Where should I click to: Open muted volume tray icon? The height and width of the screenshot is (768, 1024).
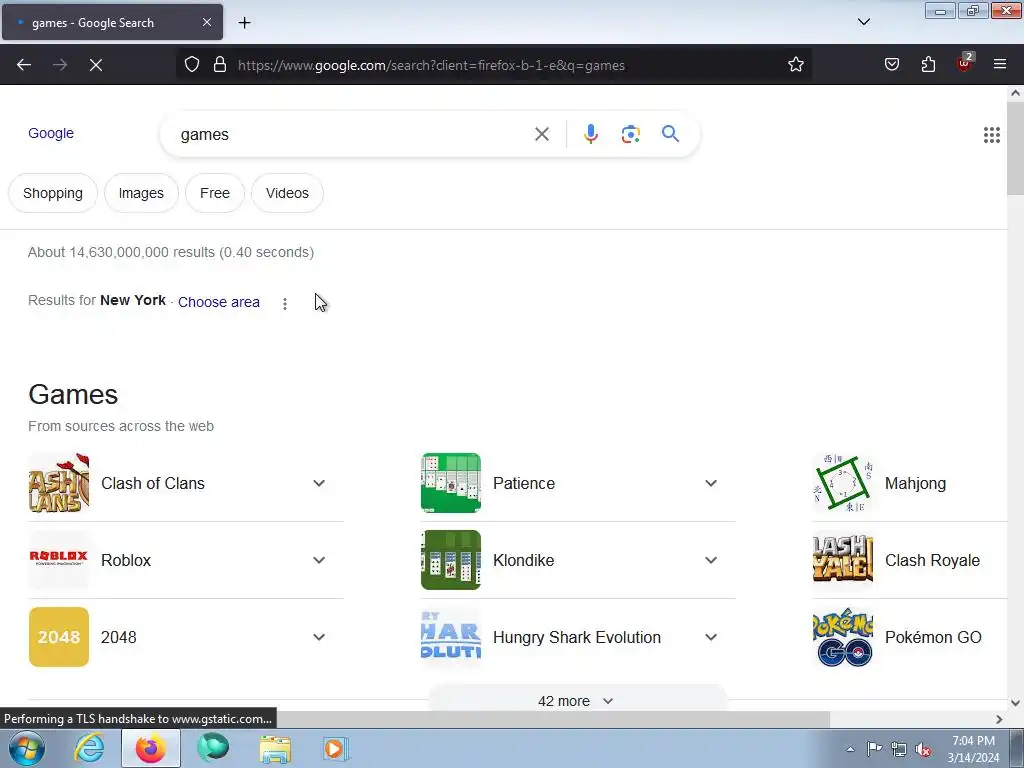[x=923, y=749]
